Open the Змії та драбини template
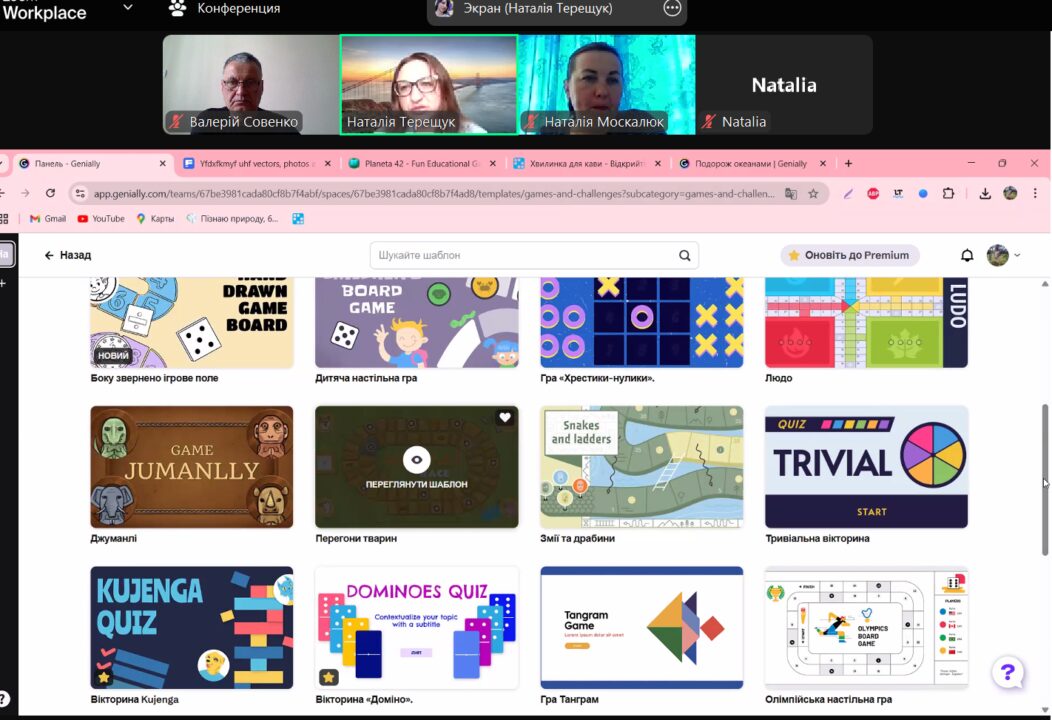The width and height of the screenshot is (1052, 720). point(641,466)
